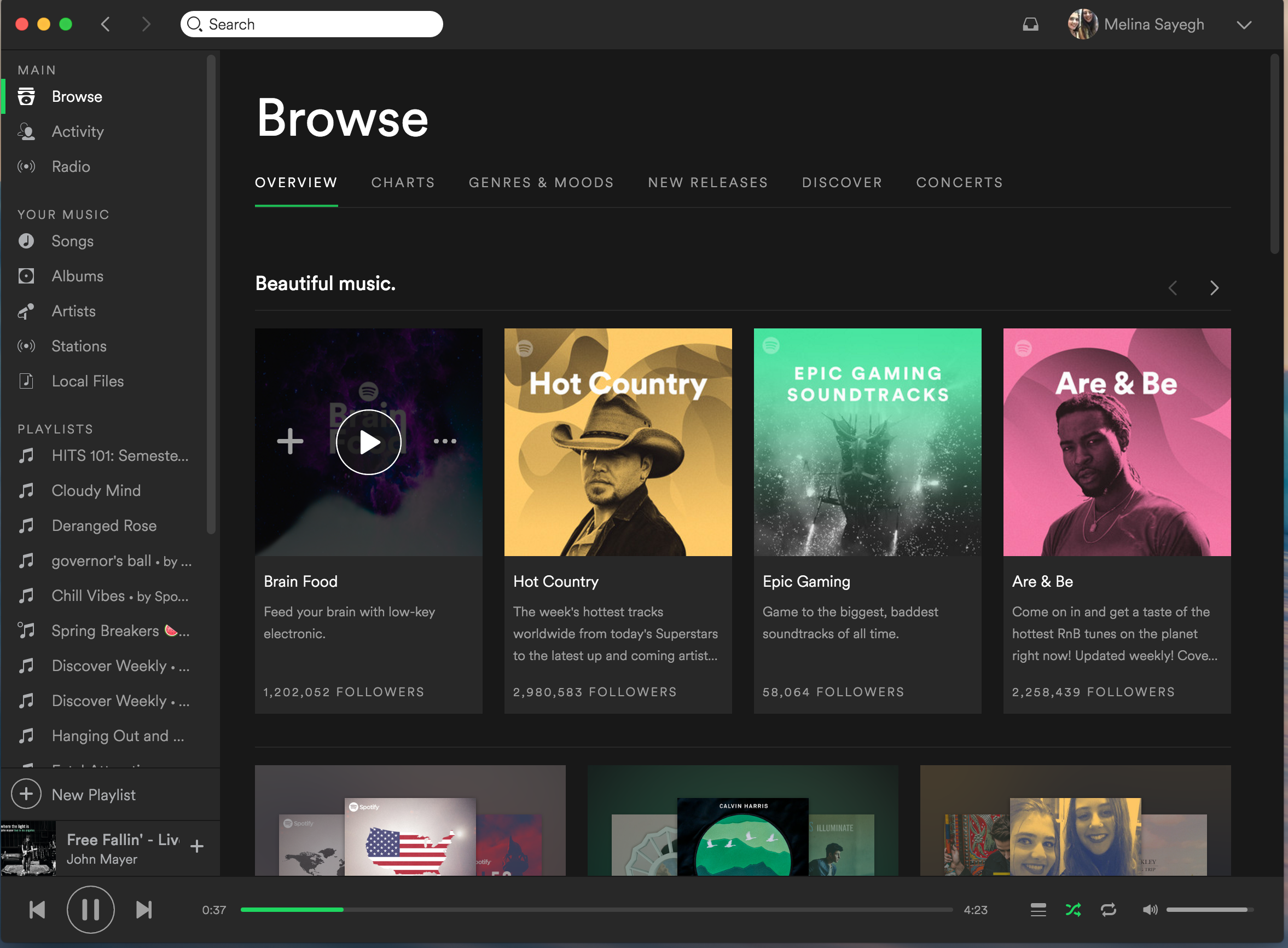Screen dimensions: 1288x948
Task: Click the New Playlist plus icon
Action: pos(26,794)
